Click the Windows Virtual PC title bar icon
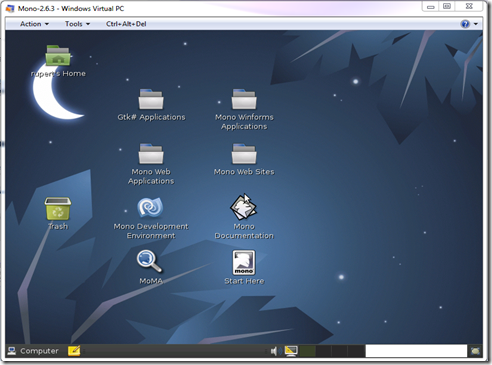Screen dimensions: 492x365 (10, 8)
